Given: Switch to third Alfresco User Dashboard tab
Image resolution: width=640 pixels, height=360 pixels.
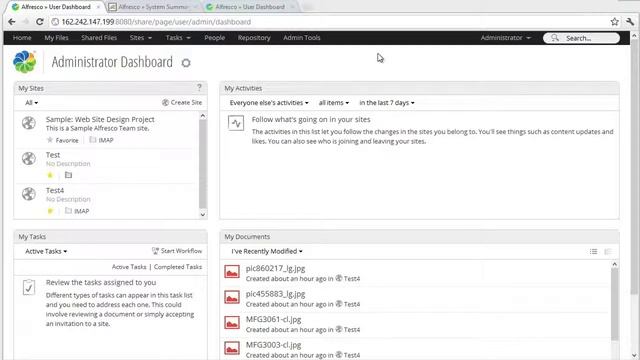Looking at the screenshot, I should point(250,7).
